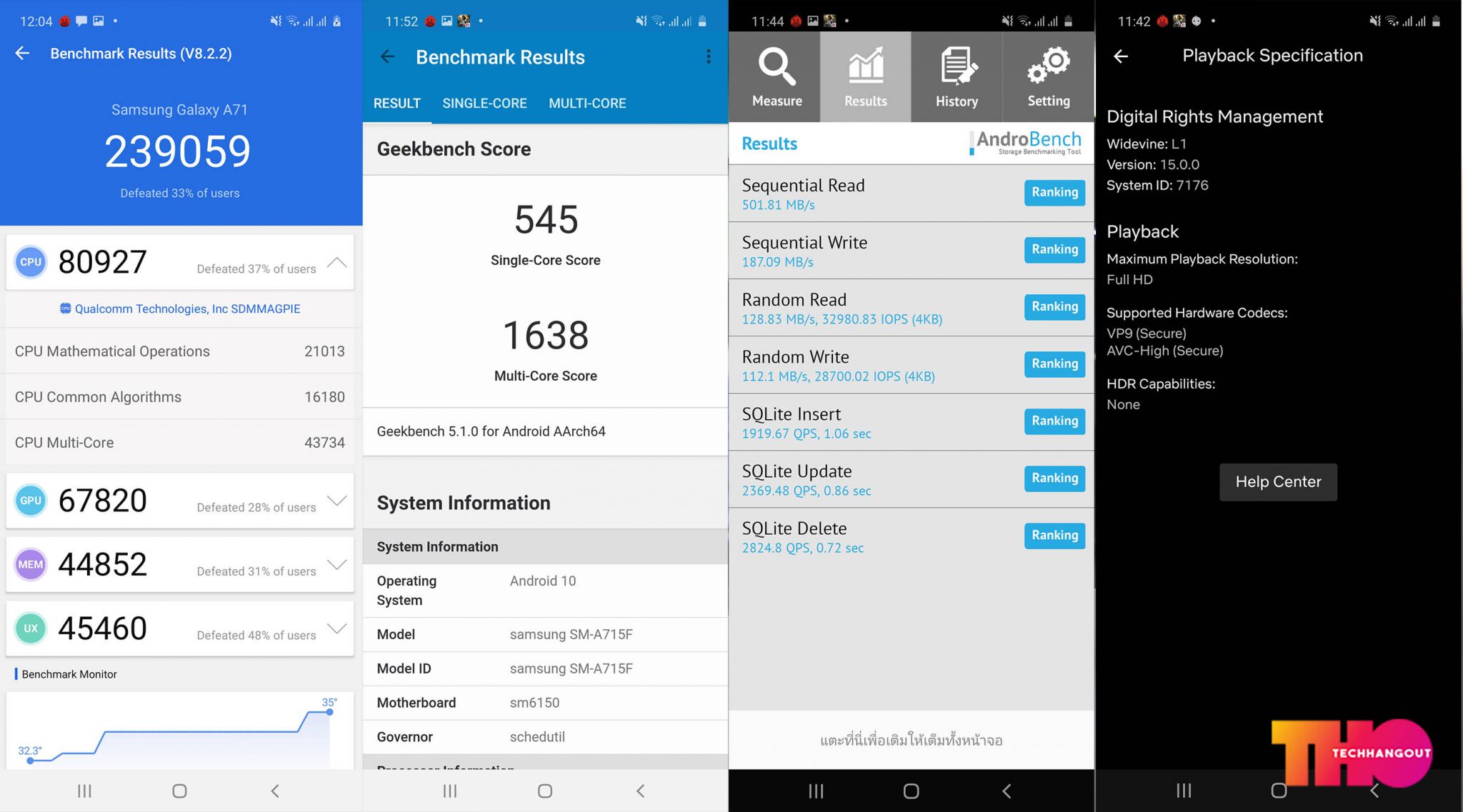The image size is (1463, 812).
Task: Tap the CPU score badge icon
Action: point(31,262)
